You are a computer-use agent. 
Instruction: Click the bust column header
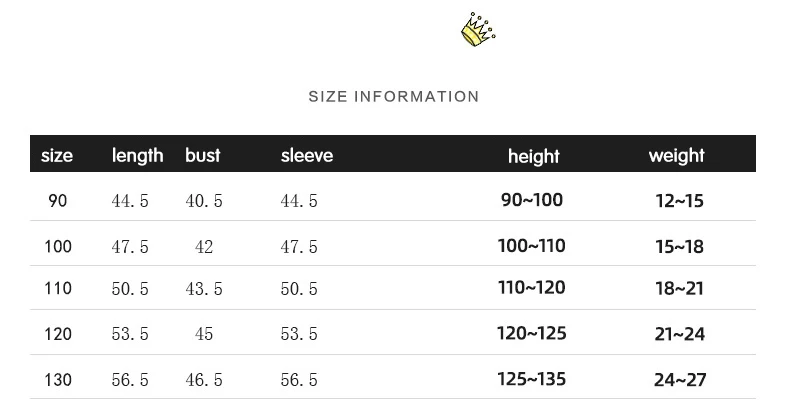click(203, 155)
